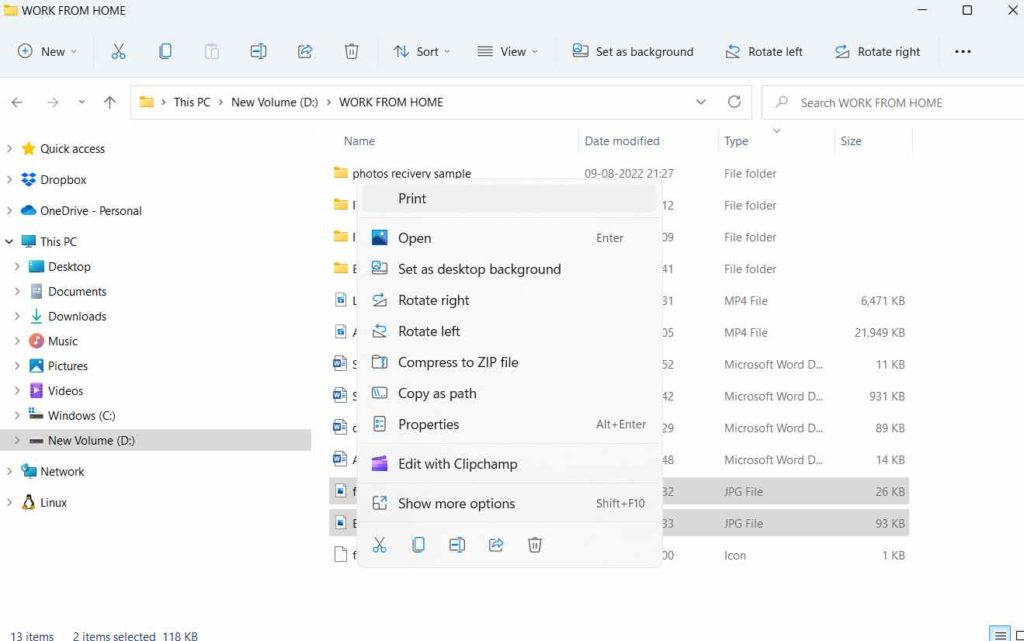The width and height of the screenshot is (1024, 641).
Task: Click the Rename icon in the toolbar
Action: (258, 52)
